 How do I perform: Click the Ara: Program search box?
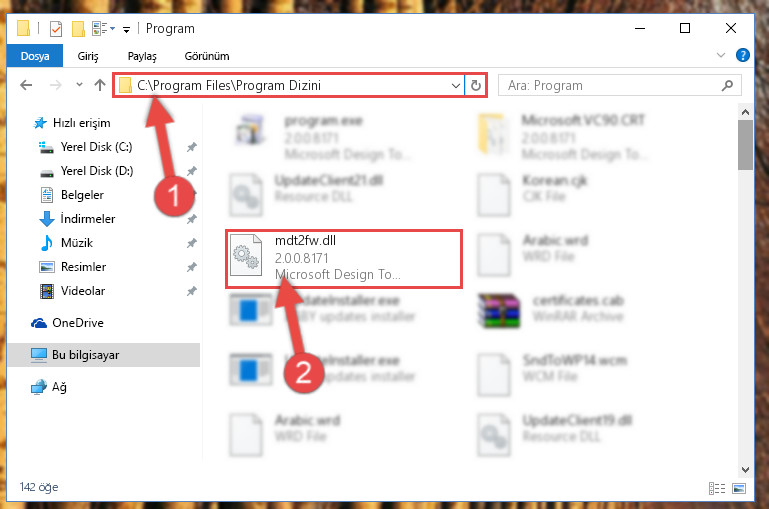coord(619,86)
